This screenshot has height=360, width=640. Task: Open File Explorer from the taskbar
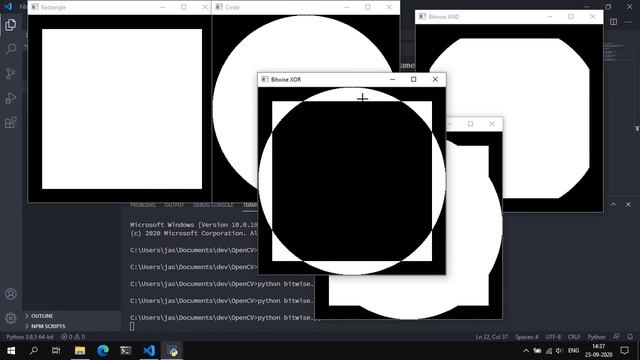(80, 351)
